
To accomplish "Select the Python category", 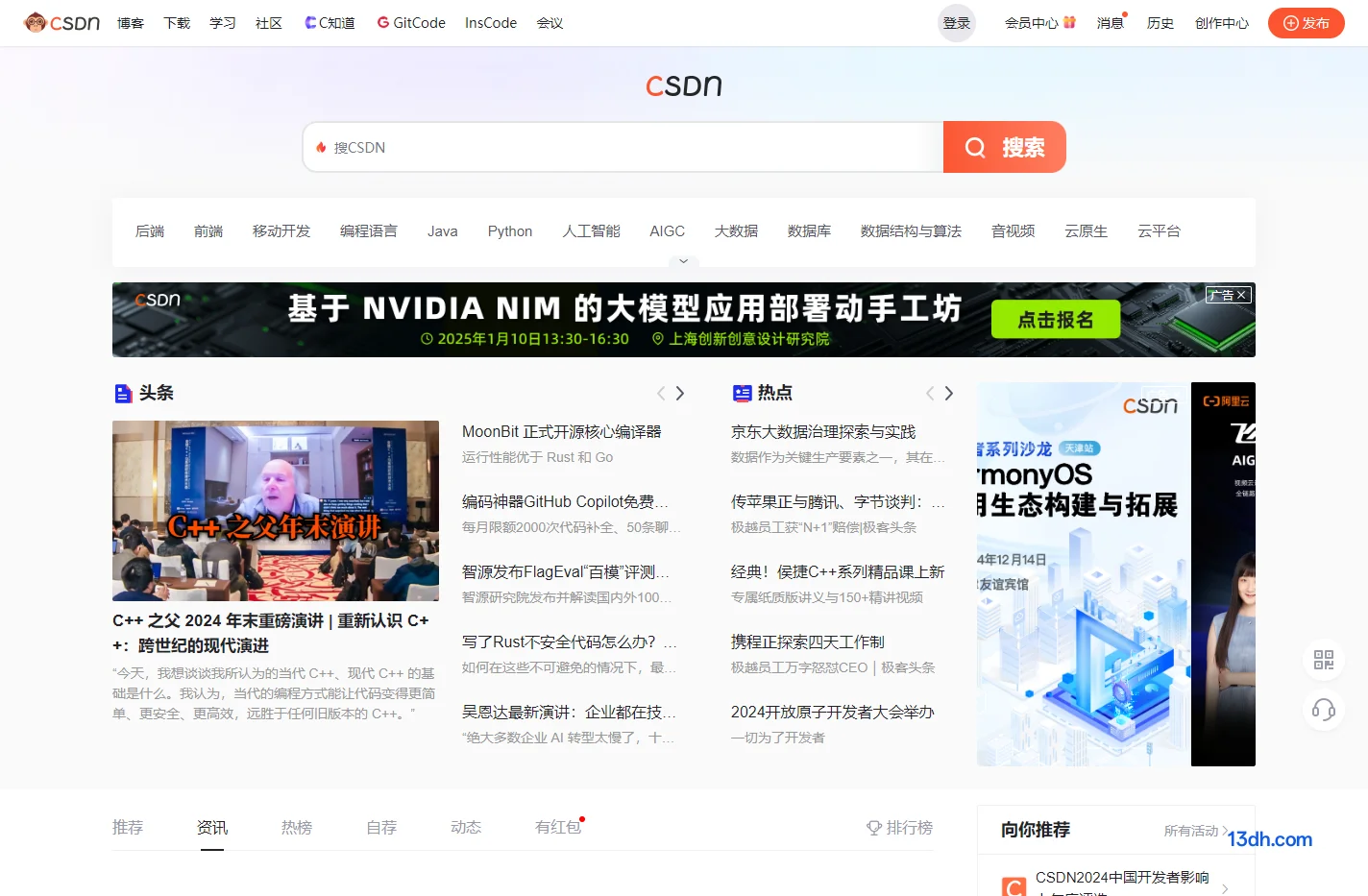I will click(510, 231).
